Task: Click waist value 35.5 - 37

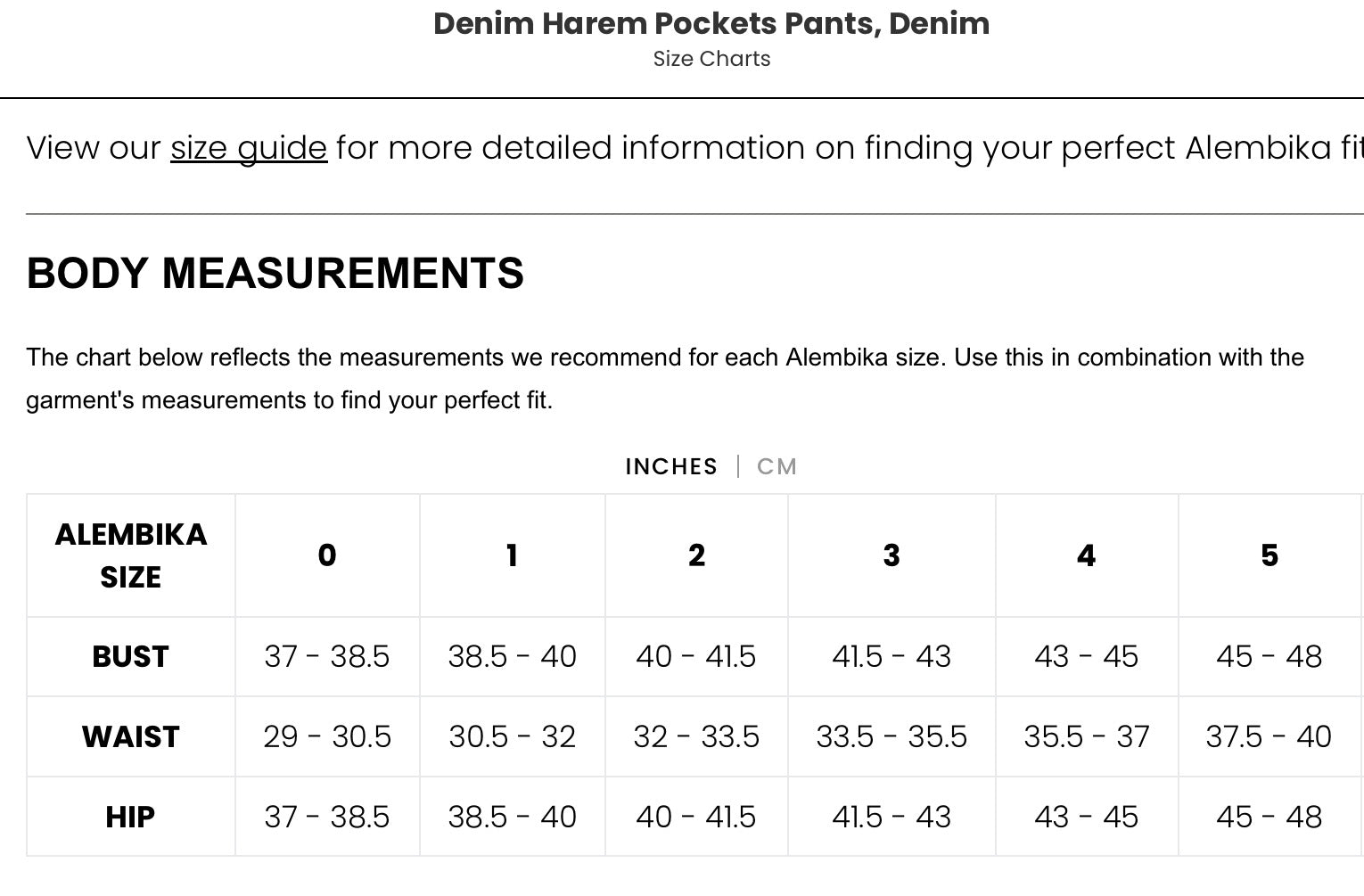Action: point(1087,737)
